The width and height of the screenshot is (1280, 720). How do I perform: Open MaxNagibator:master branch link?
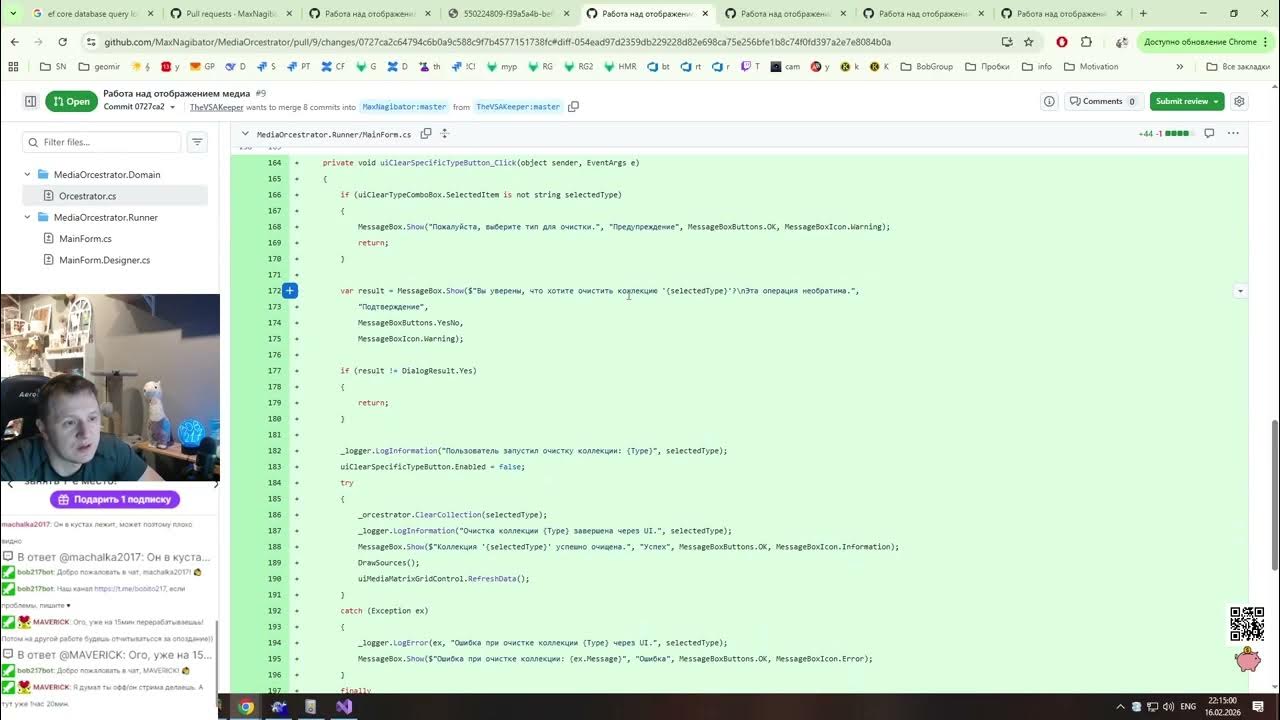pos(404,107)
